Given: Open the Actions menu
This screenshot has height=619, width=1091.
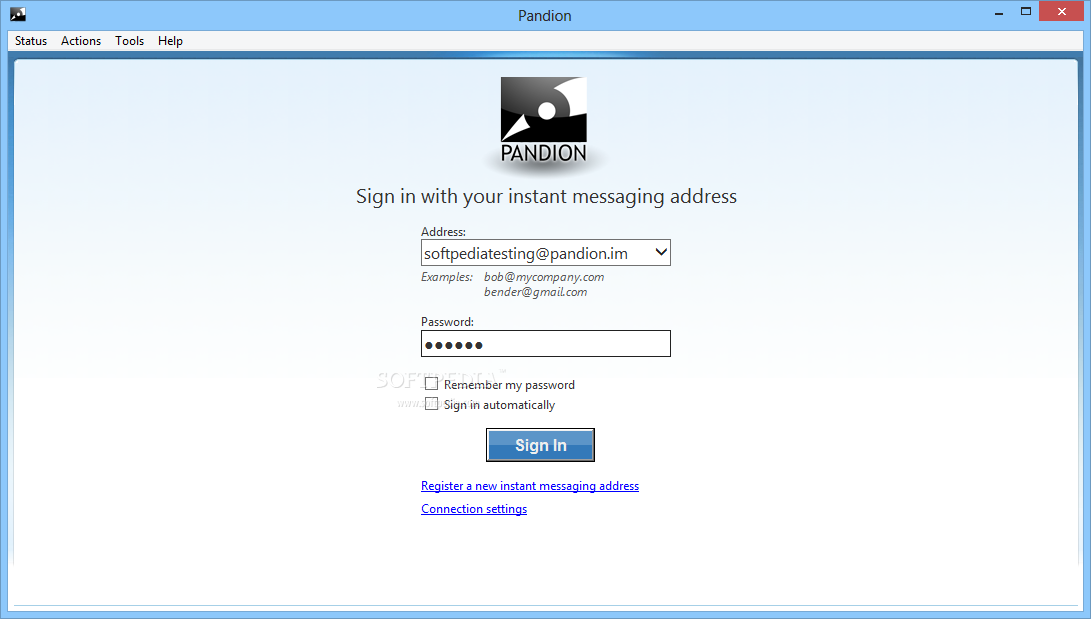Looking at the screenshot, I should [x=81, y=40].
